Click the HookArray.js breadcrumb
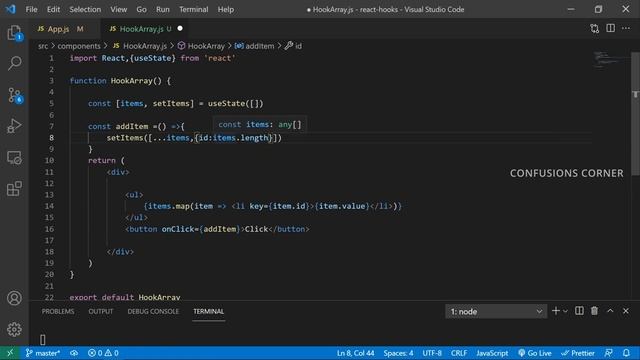Image resolution: width=640 pixels, height=360 pixels. [x=140, y=46]
